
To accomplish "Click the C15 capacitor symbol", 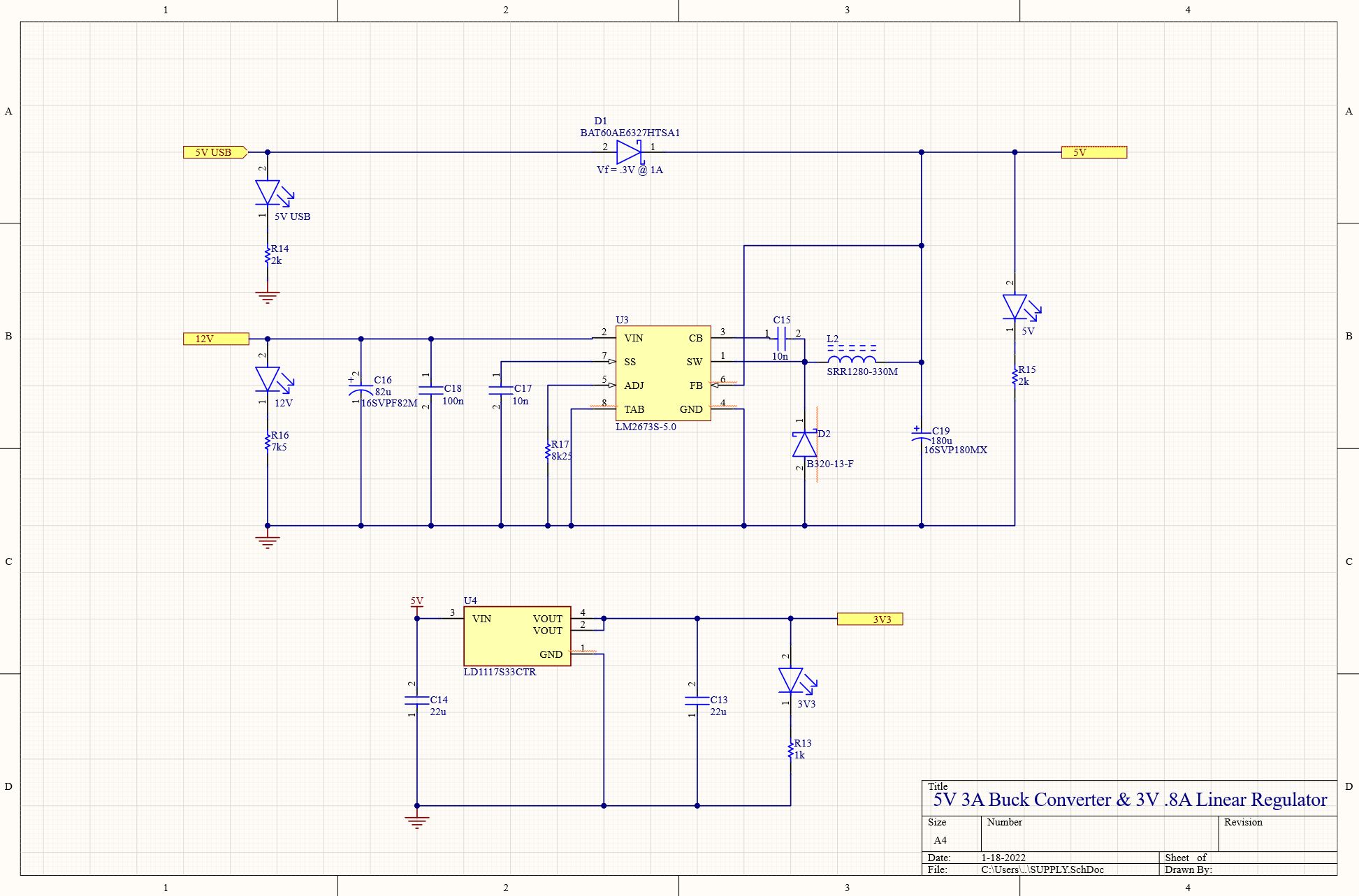I will pyautogui.click(x=781, y=338).
